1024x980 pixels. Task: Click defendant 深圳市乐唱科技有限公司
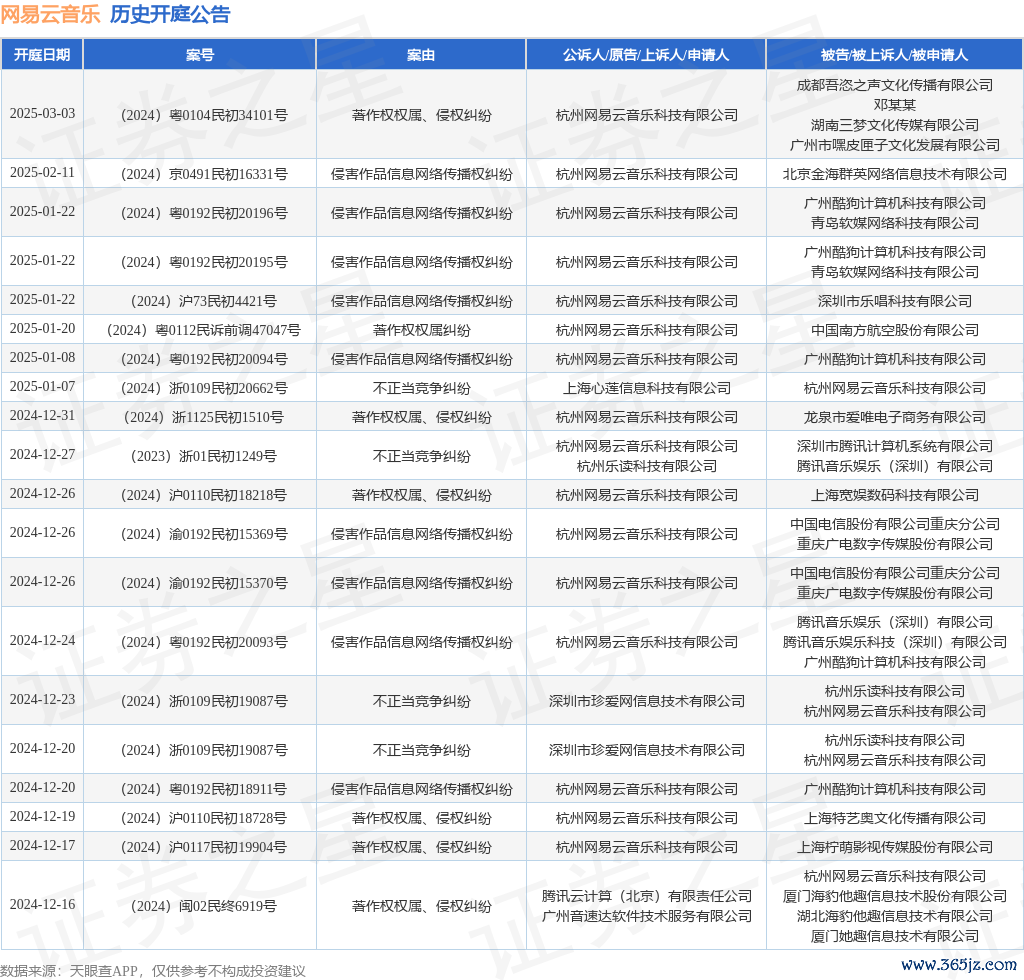point(895,301)
